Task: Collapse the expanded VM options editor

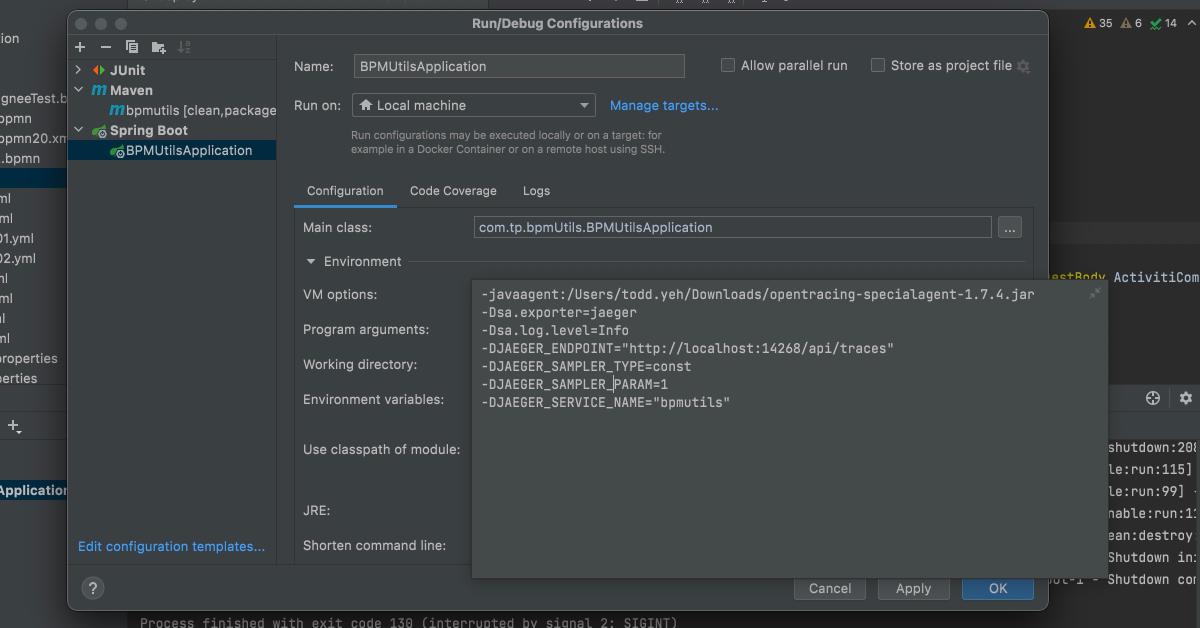Action: (x=1095, y=293)
